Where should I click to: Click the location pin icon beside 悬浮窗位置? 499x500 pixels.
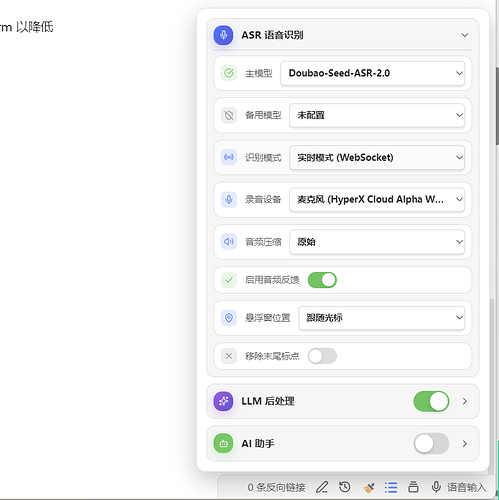point(229,318)
